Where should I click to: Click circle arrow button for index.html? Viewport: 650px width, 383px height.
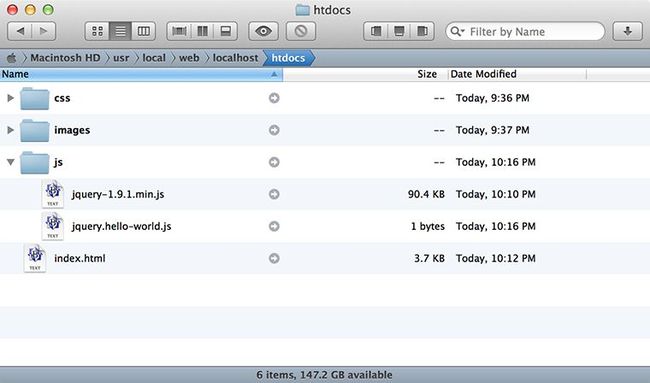274,258
